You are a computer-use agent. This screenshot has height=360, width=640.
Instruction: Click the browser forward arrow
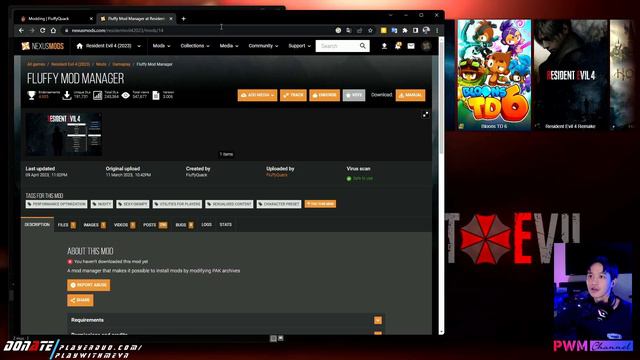(x=32, y=30)
